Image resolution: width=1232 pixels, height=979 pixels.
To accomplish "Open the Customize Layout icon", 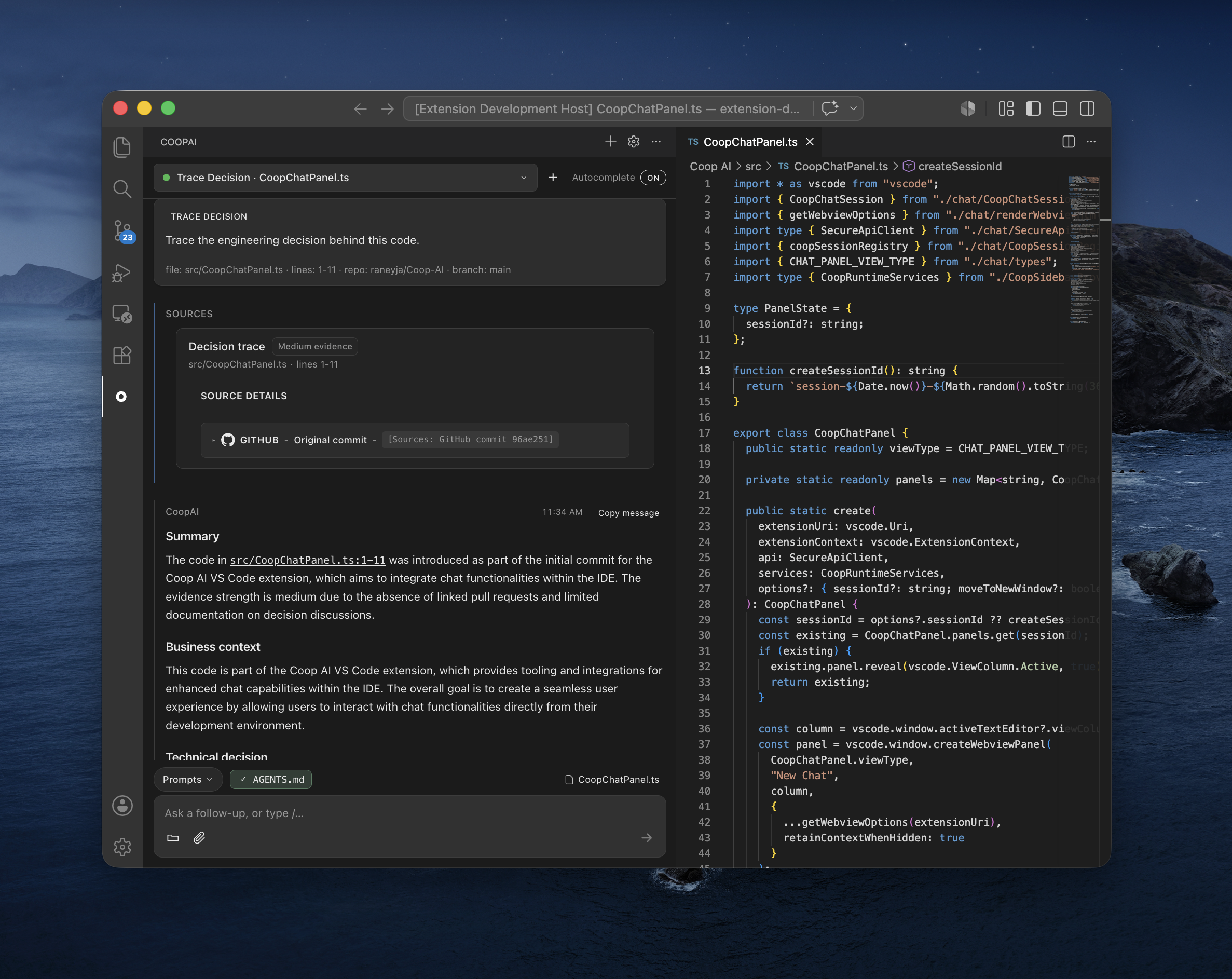I will (x=1006, y=108).
